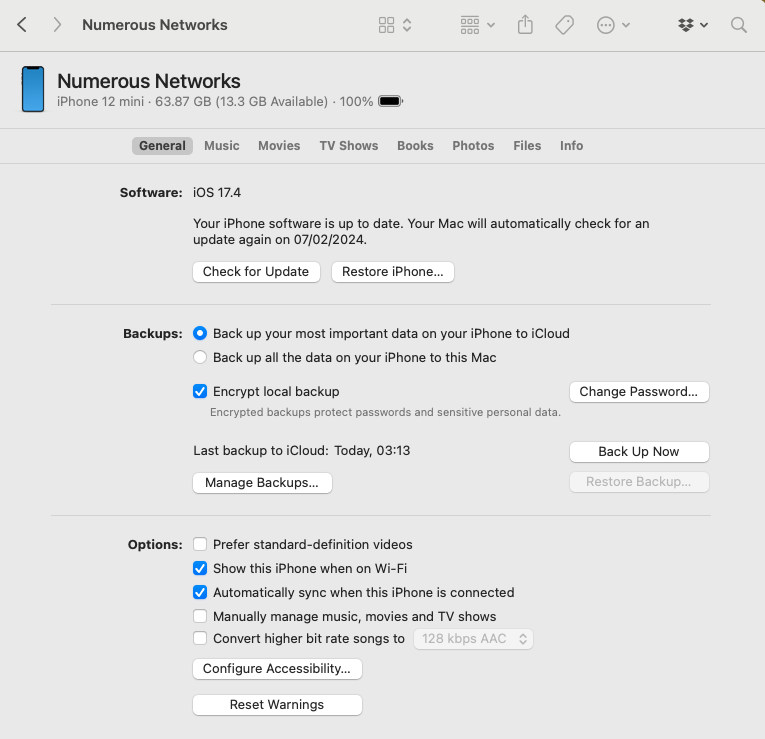This screenshot has width=765, height=739.
Task: Expand the chevron beside the Dropbox icon
Action: click(x=704, y=25)
